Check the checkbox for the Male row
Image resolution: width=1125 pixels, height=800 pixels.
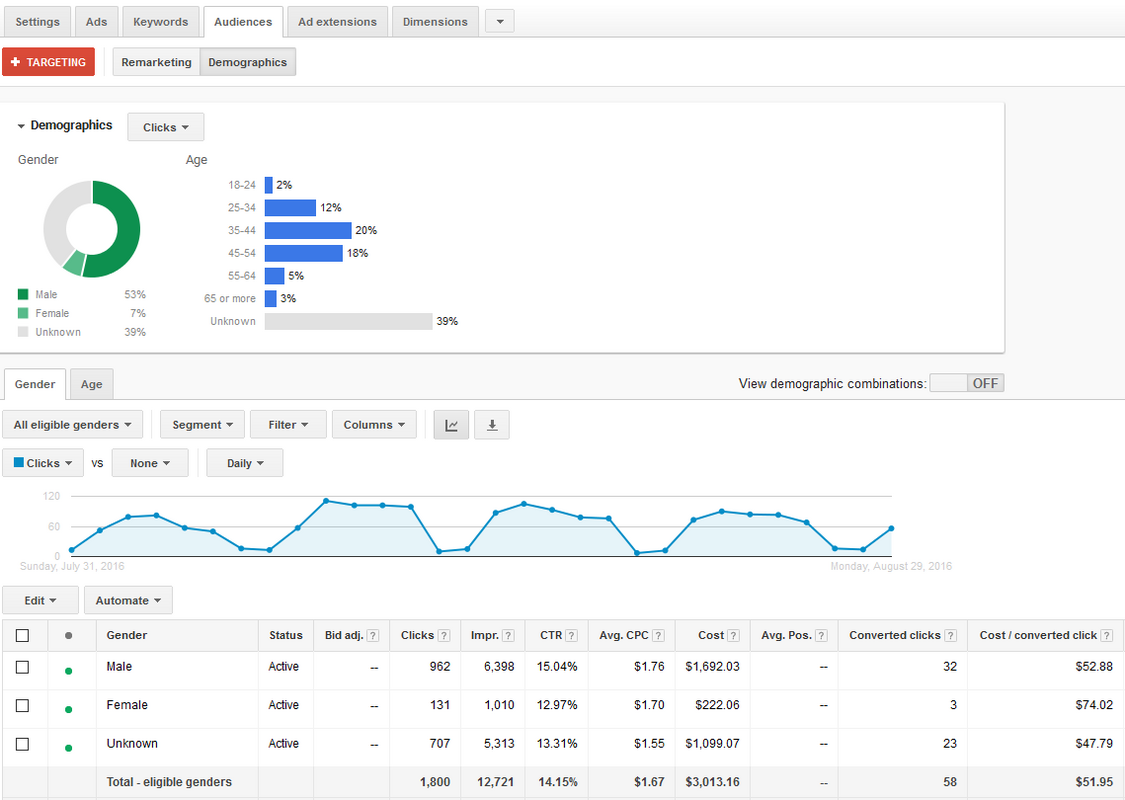click(24, 667)
